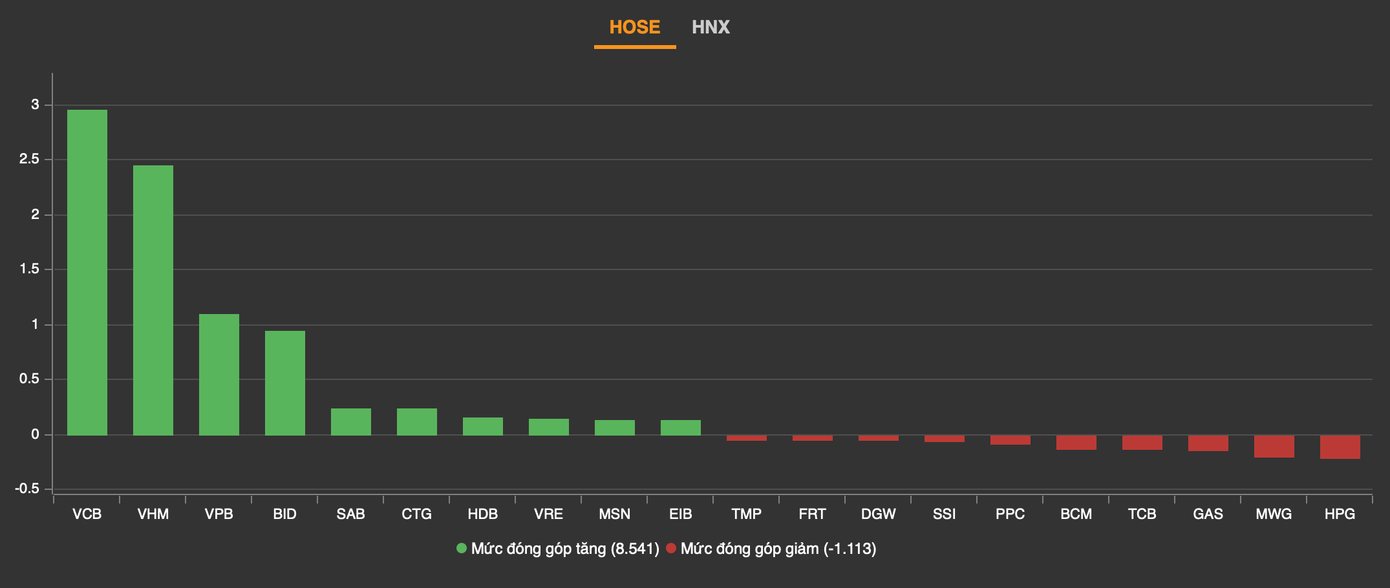The width and height of the screenshot is (1390, 588).
Task: Click the red GAS bar
Action: (1208, 443)
